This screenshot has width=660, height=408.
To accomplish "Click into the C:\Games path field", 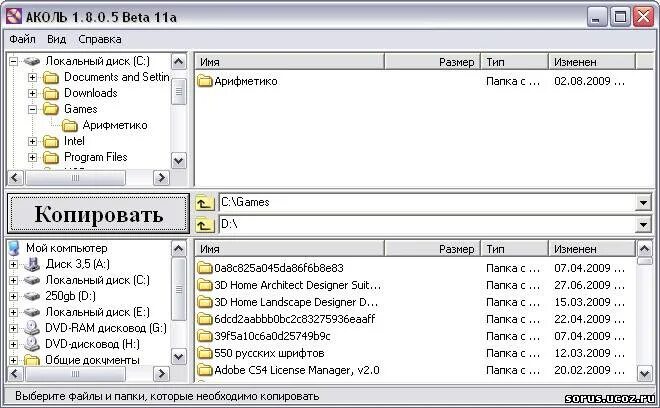I will tap(427, 203).
